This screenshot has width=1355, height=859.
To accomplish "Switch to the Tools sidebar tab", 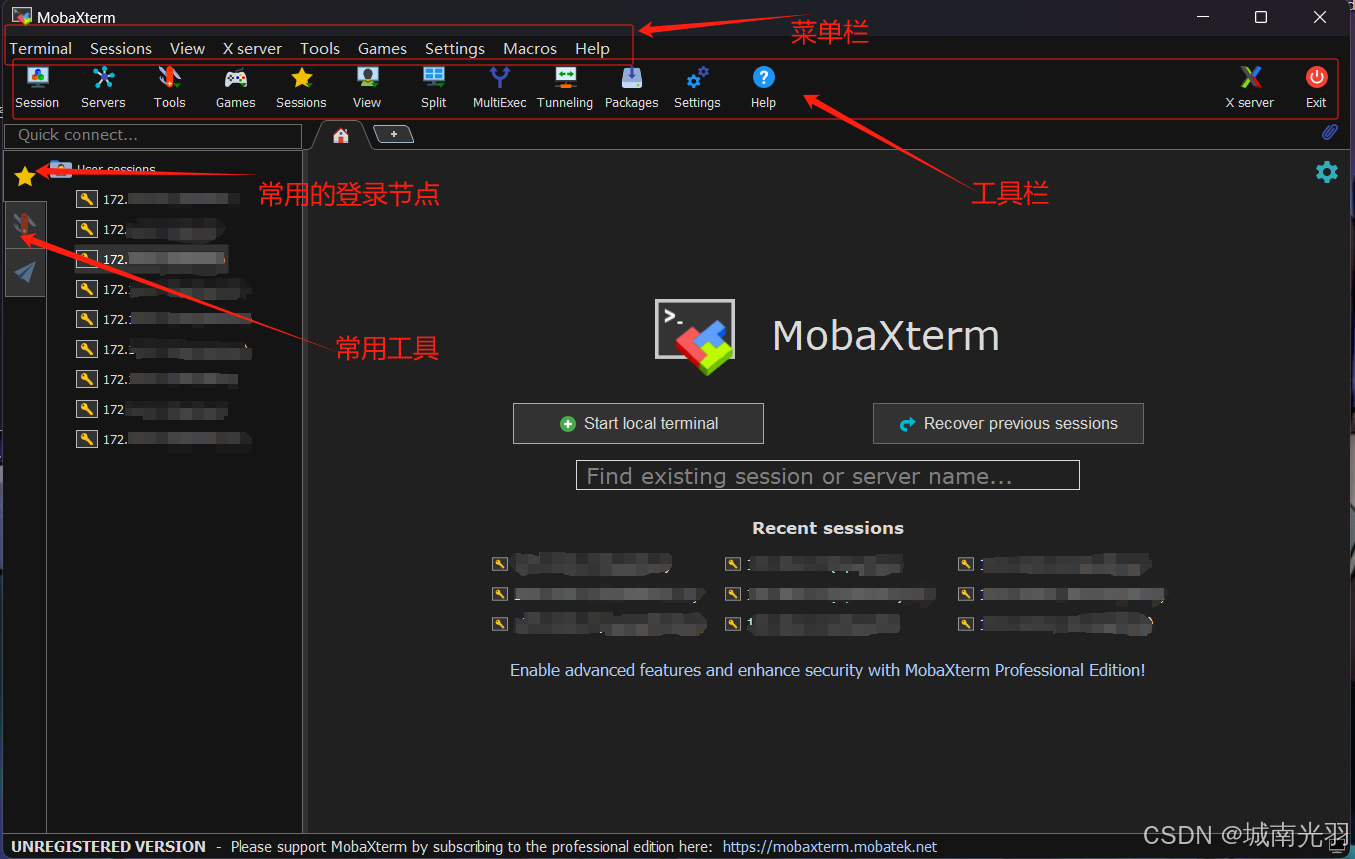I will point(25,225).
